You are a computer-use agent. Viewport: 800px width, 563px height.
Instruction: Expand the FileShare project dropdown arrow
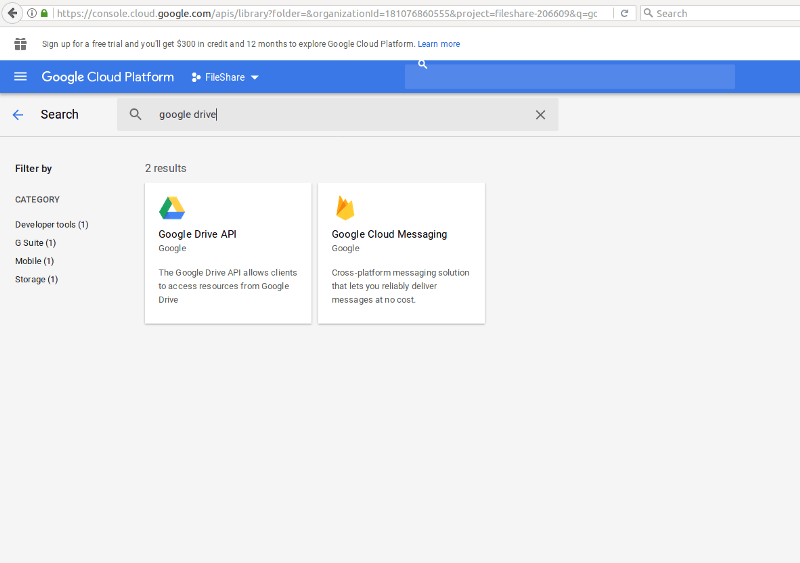point(255,78)
